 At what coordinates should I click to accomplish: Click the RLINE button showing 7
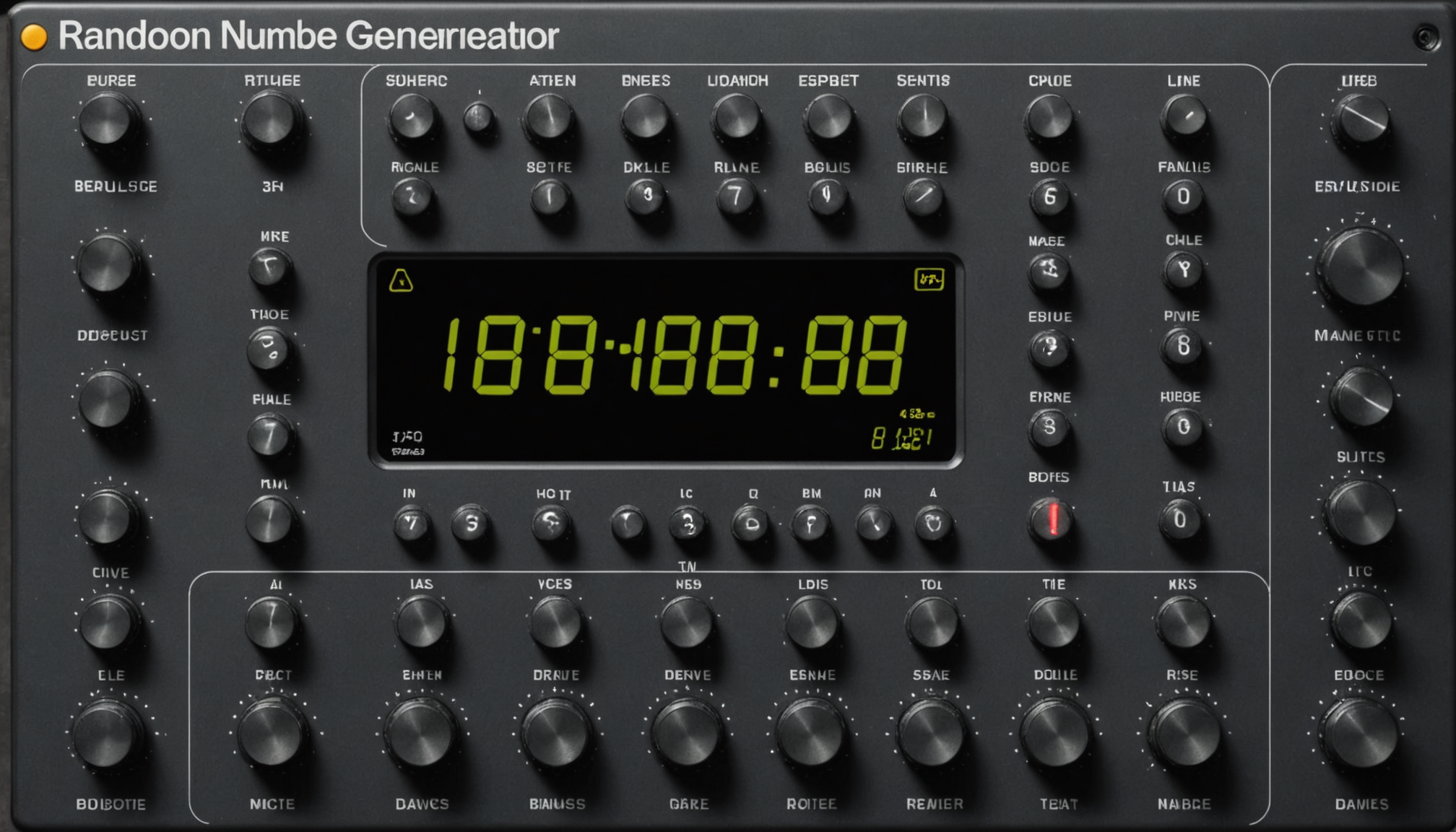[x=737, y=196]
